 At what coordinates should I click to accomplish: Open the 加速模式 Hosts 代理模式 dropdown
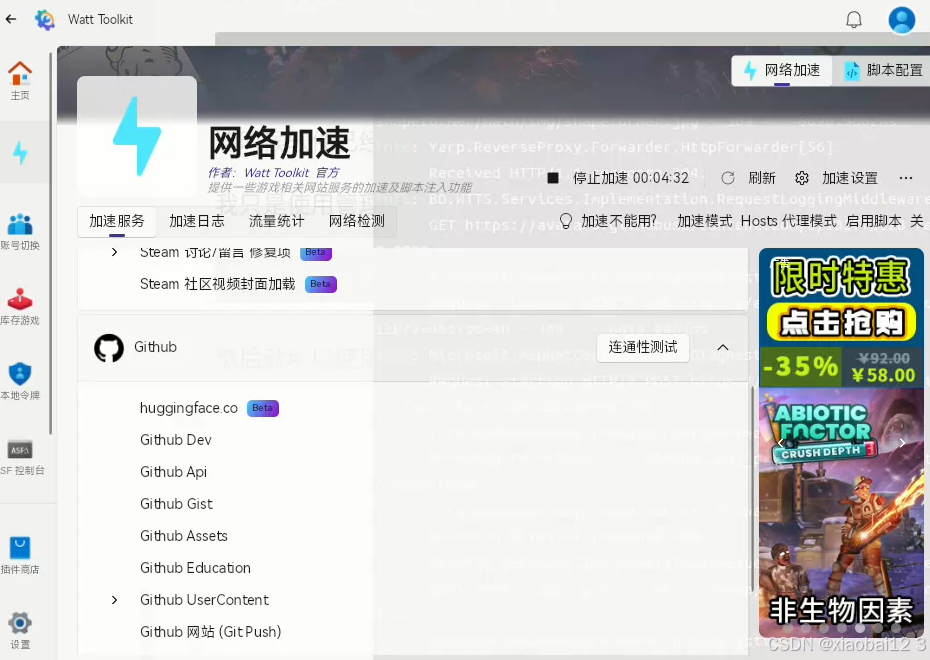[757, 221]
